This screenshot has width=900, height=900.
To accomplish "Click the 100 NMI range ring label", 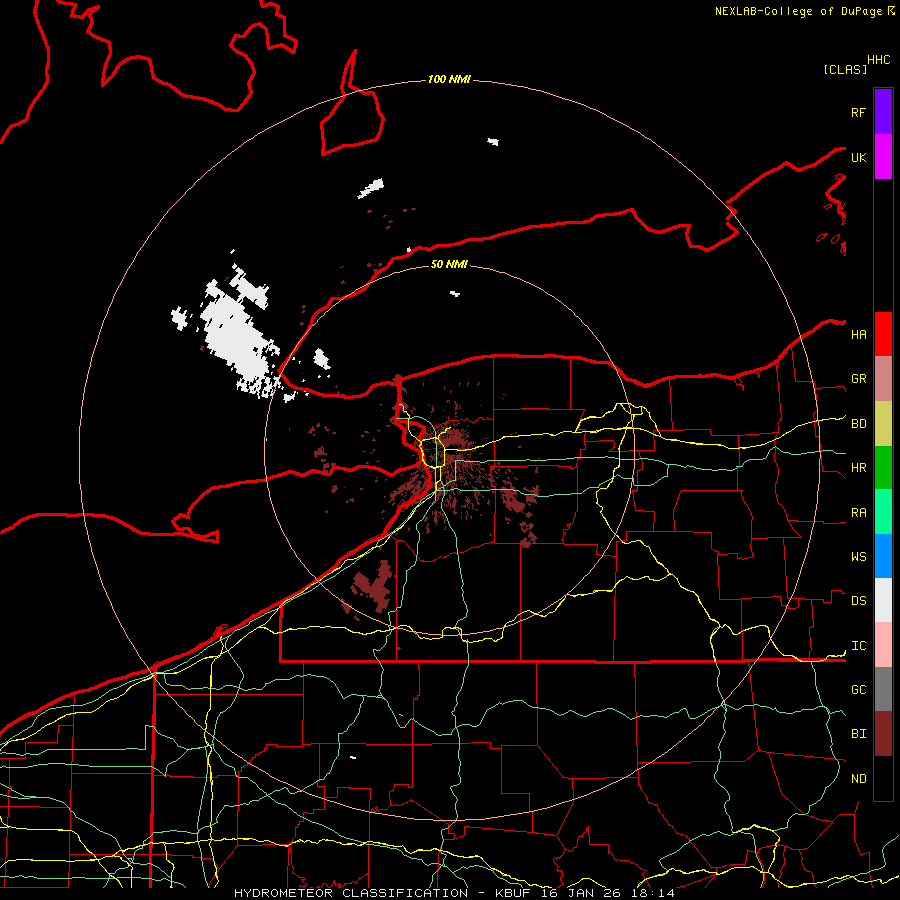I will pyautogui.click(x=449, y=79).
